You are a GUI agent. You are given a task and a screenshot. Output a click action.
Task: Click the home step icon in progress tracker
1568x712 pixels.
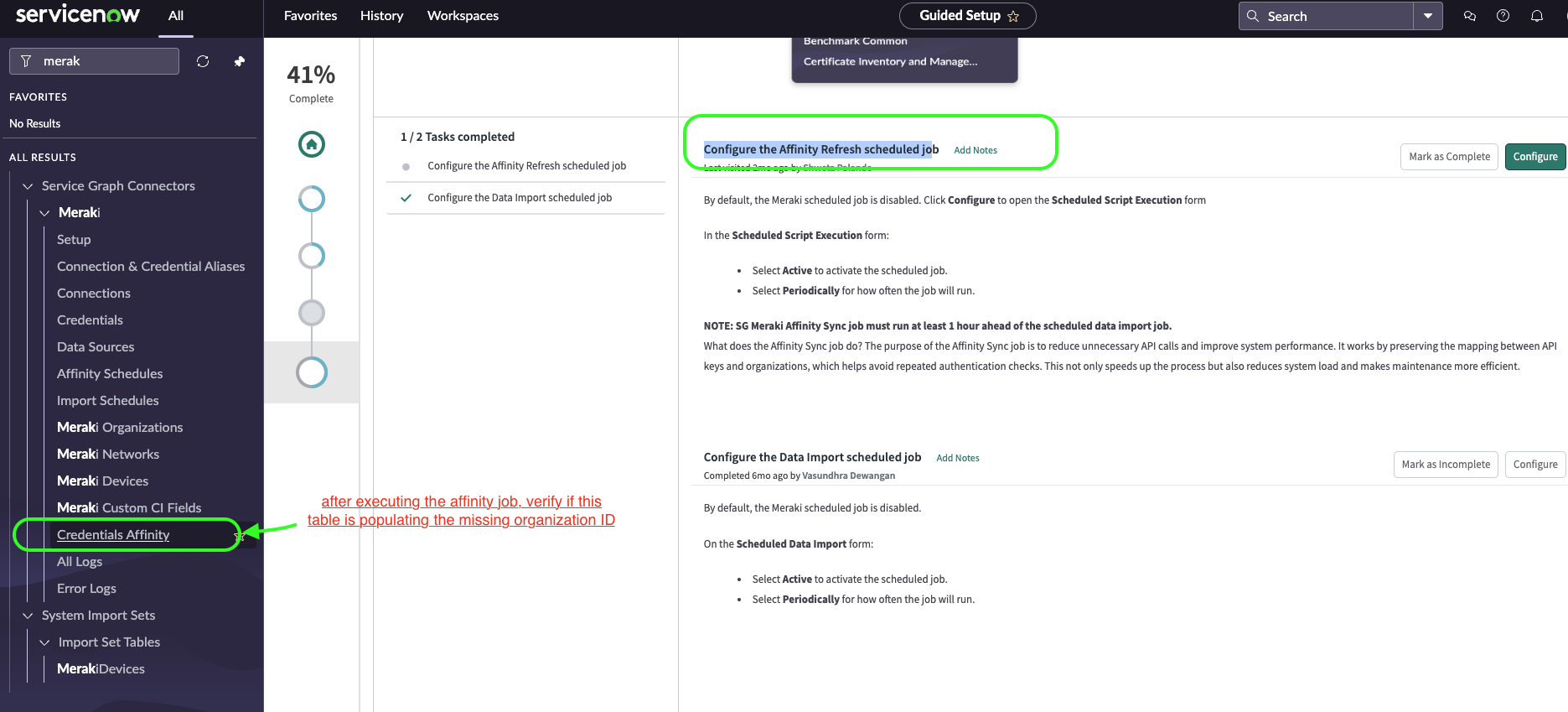tap(312, 144)
